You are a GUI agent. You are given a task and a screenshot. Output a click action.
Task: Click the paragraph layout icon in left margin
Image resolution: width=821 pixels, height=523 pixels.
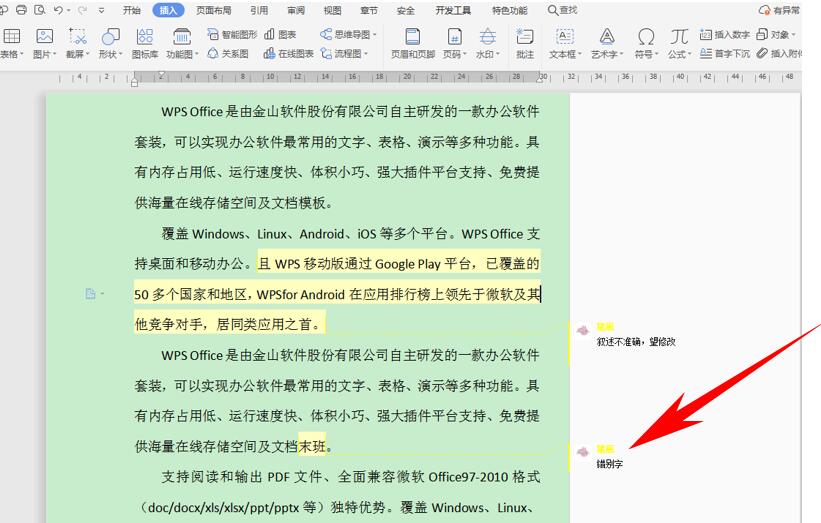[91, 294]
